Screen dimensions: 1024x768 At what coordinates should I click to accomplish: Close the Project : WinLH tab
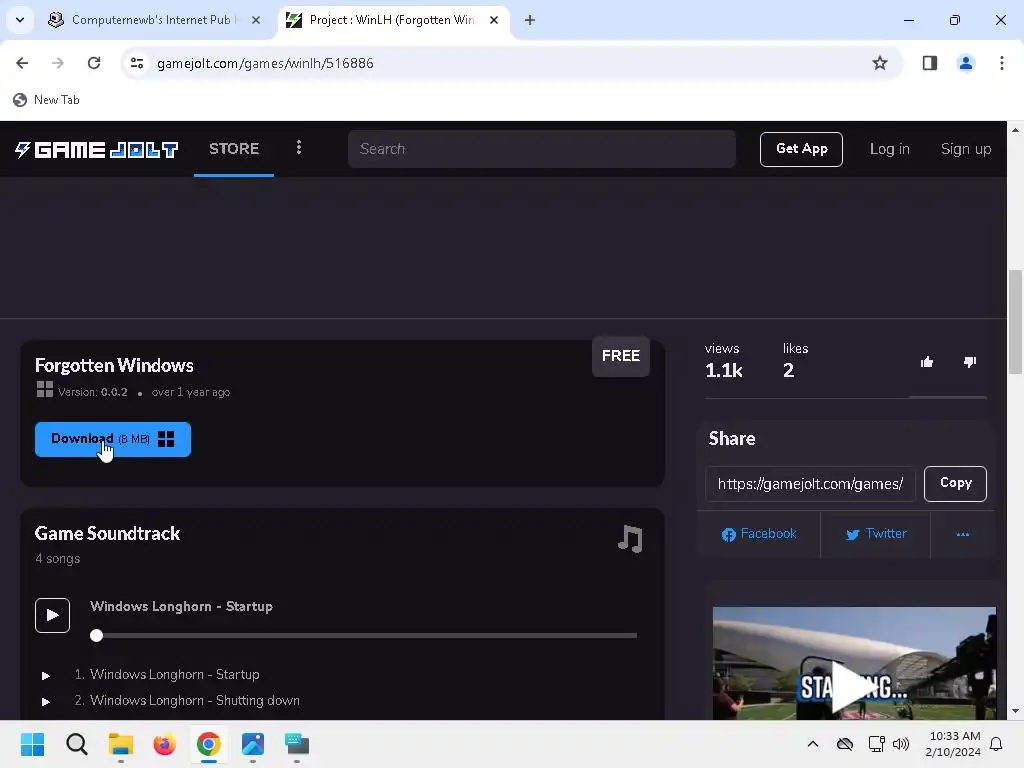[494, 20]
